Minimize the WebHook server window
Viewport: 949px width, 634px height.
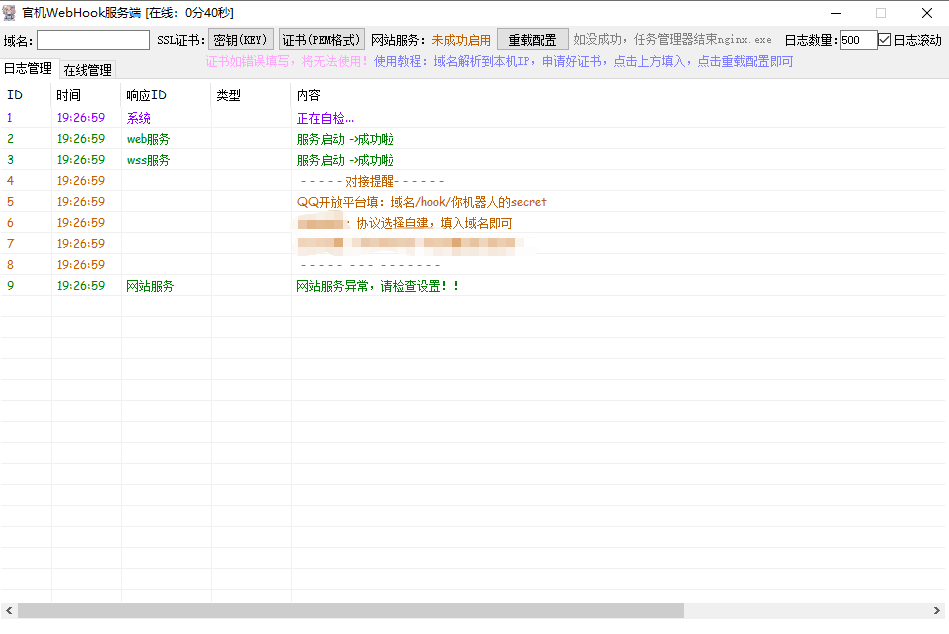click(834, 13)
